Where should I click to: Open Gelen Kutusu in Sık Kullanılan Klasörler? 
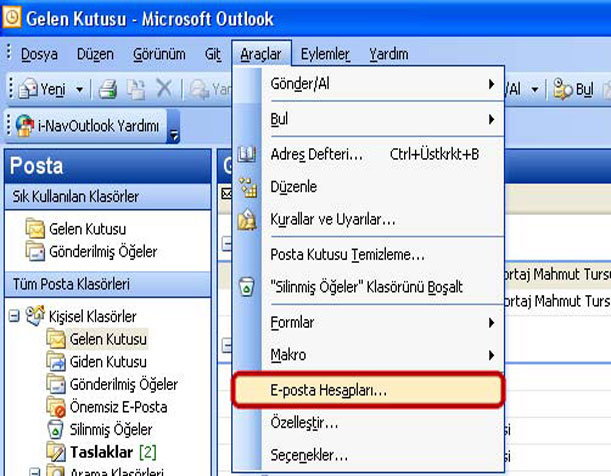[x=88, y=229]
